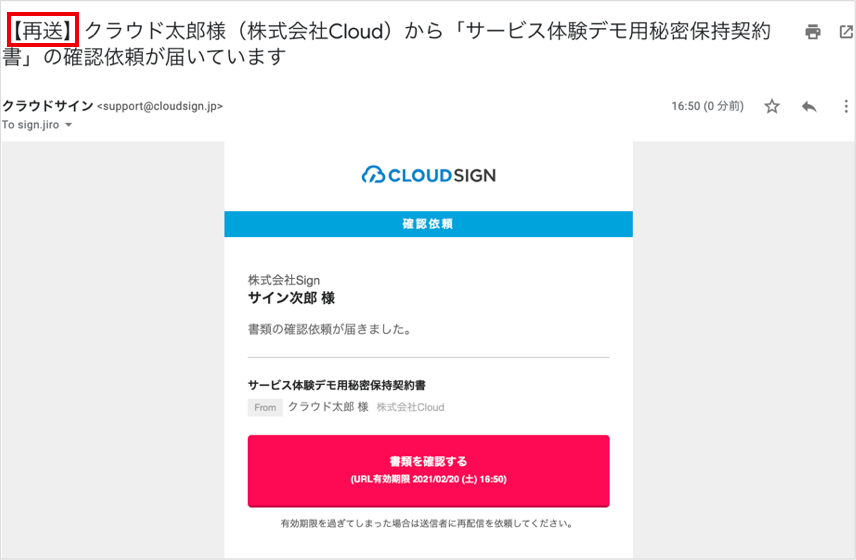Click the support@cloudsign.jp address
The height and width of the screenshot is (560, 856).
[160, 106]
